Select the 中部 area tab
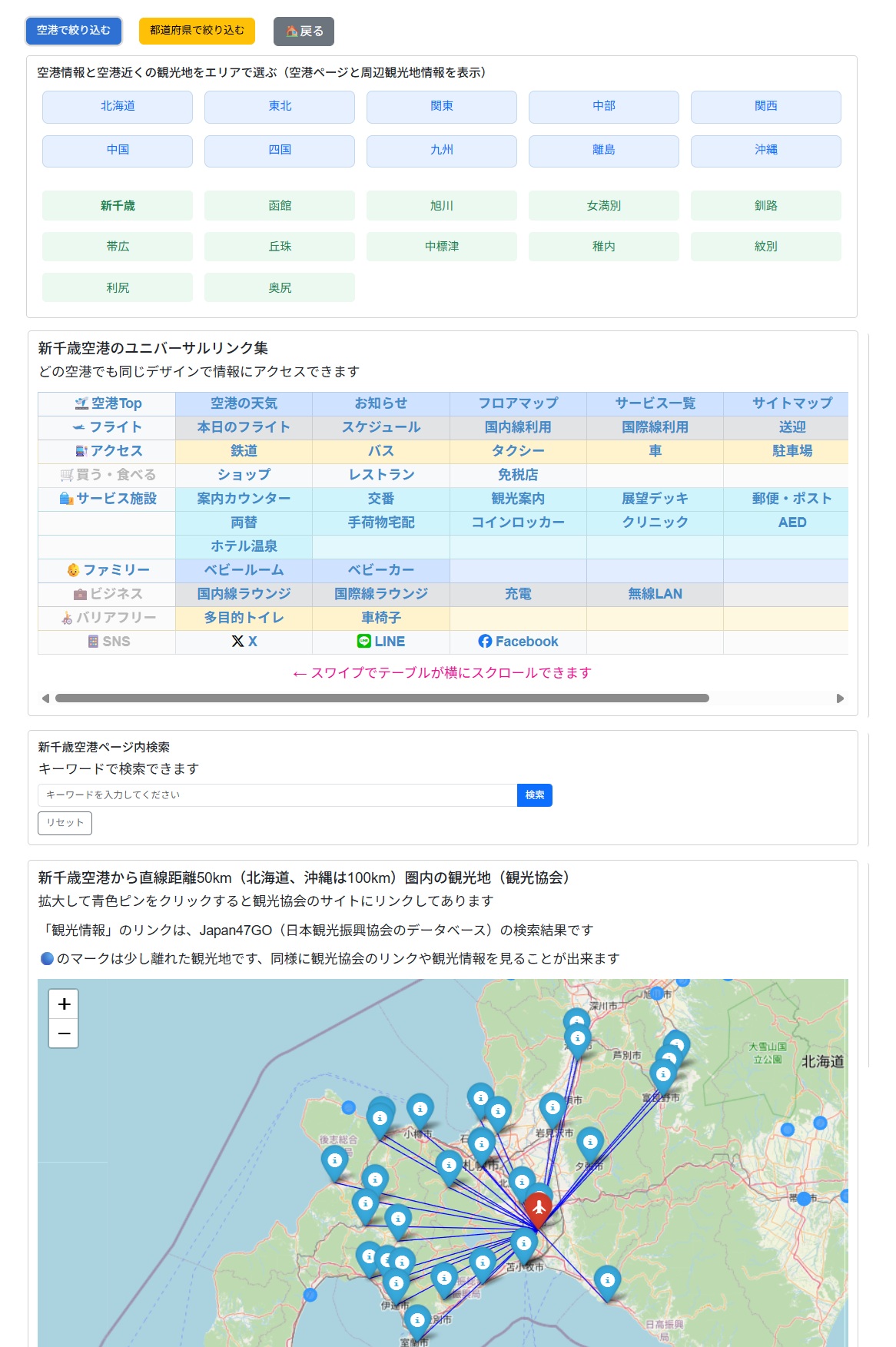The height and width of the screenshot is (1347, 896). click(x=604, y=107)
